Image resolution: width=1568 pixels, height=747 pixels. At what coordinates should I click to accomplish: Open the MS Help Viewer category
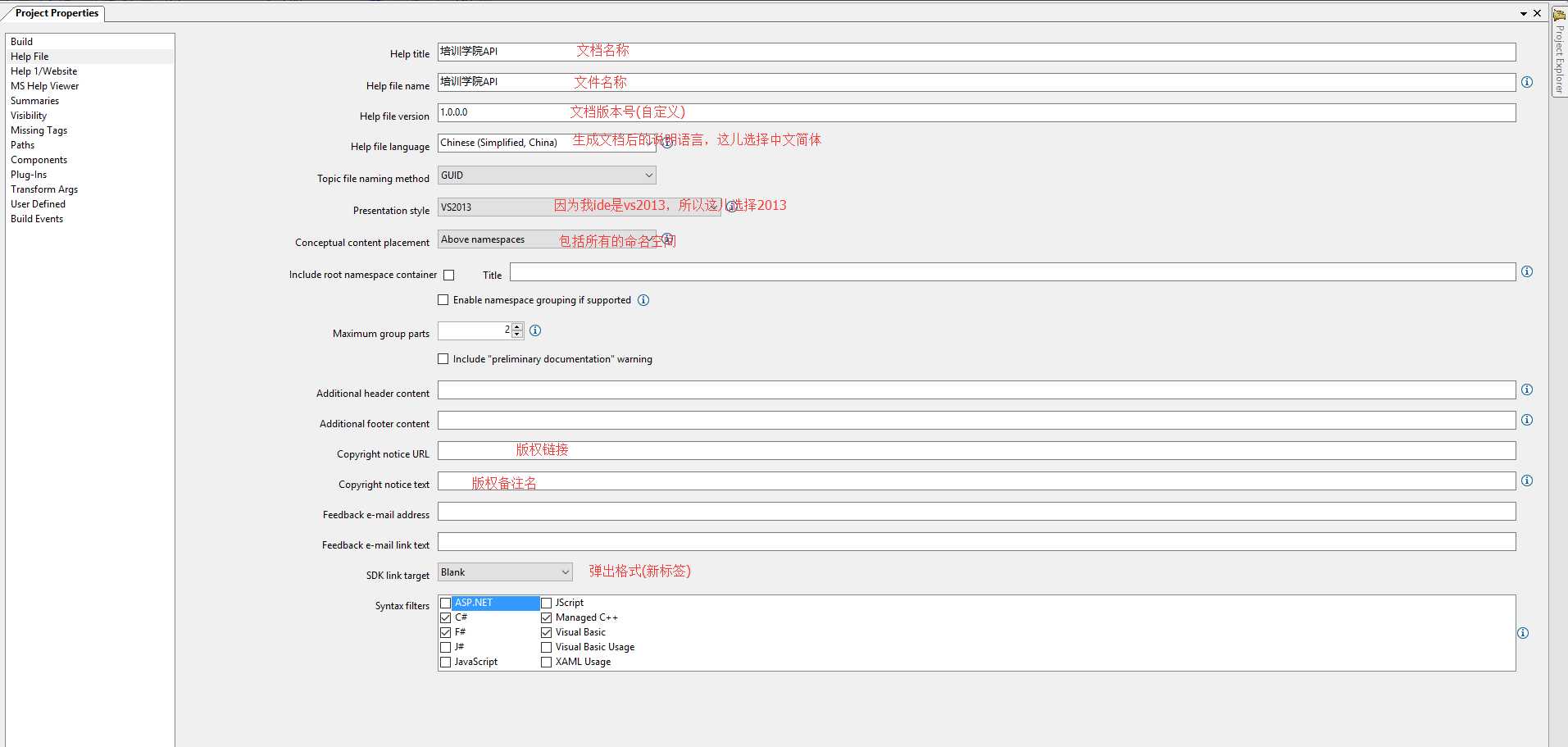[x=45, y=86]
